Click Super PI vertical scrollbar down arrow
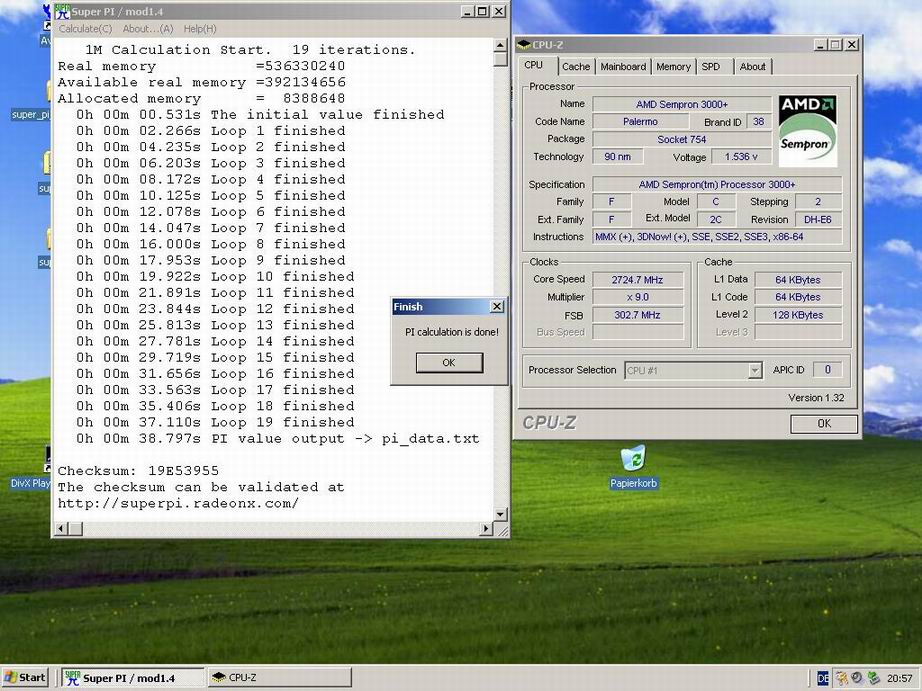 pyautogui.click(x=500, y=514)
